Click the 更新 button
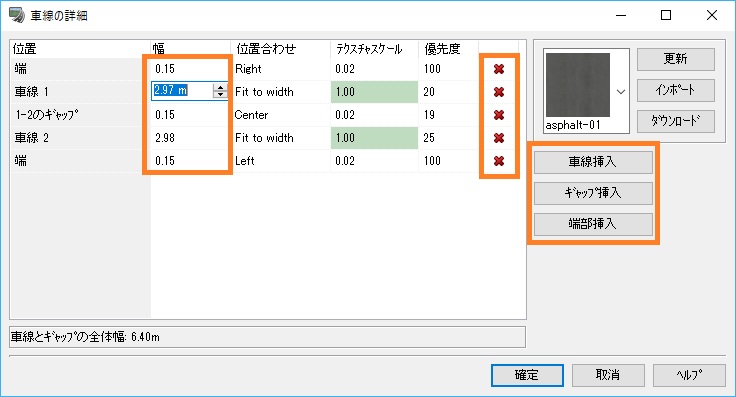Image resolution: width=736 pixels, height=397 pixels. (675, 59)
